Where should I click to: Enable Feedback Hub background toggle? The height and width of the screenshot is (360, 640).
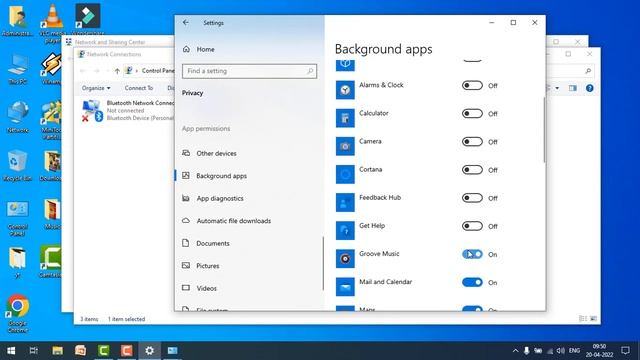pyautogui.click(x=472, y=198)
